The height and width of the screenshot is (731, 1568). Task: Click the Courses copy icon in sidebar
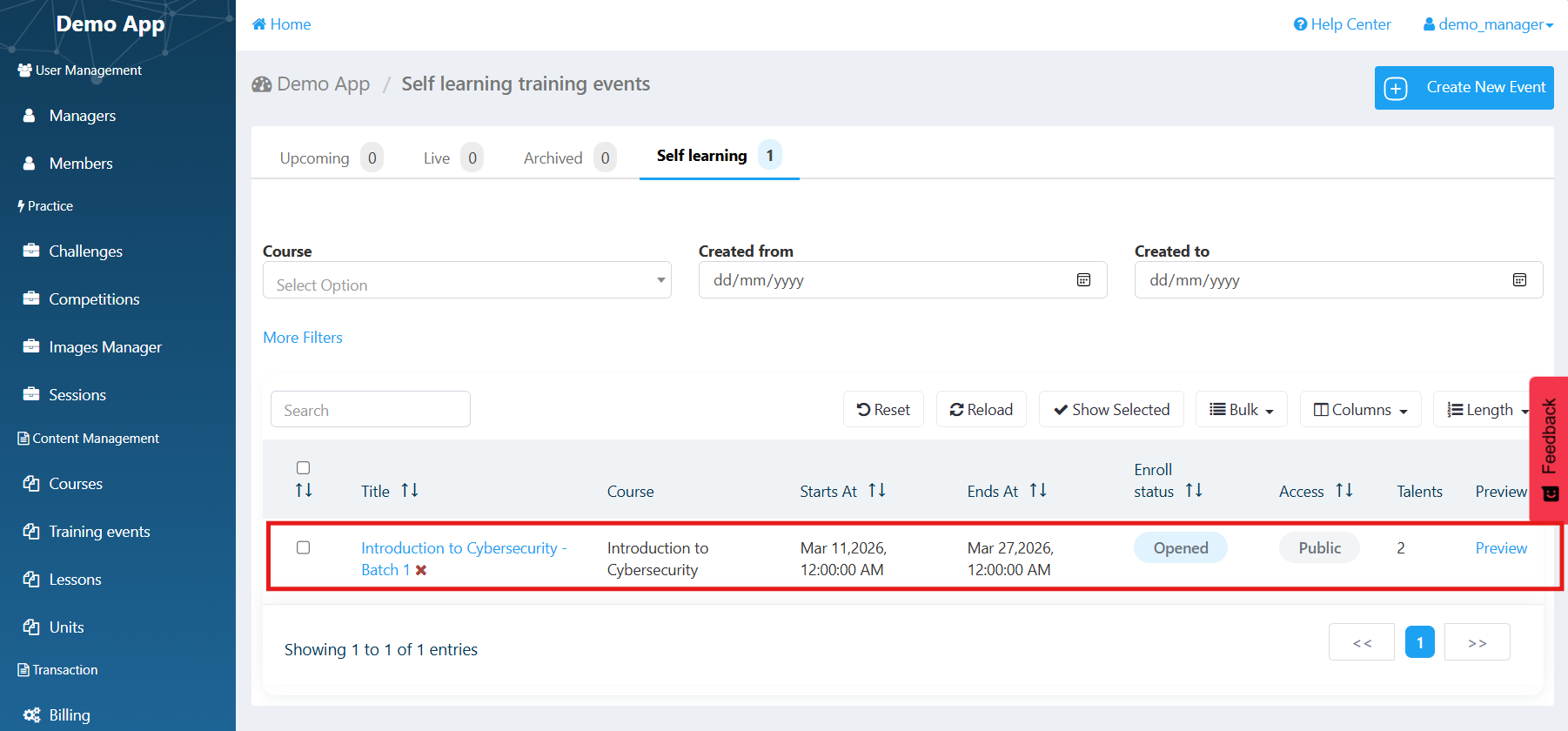click(31, 483)
